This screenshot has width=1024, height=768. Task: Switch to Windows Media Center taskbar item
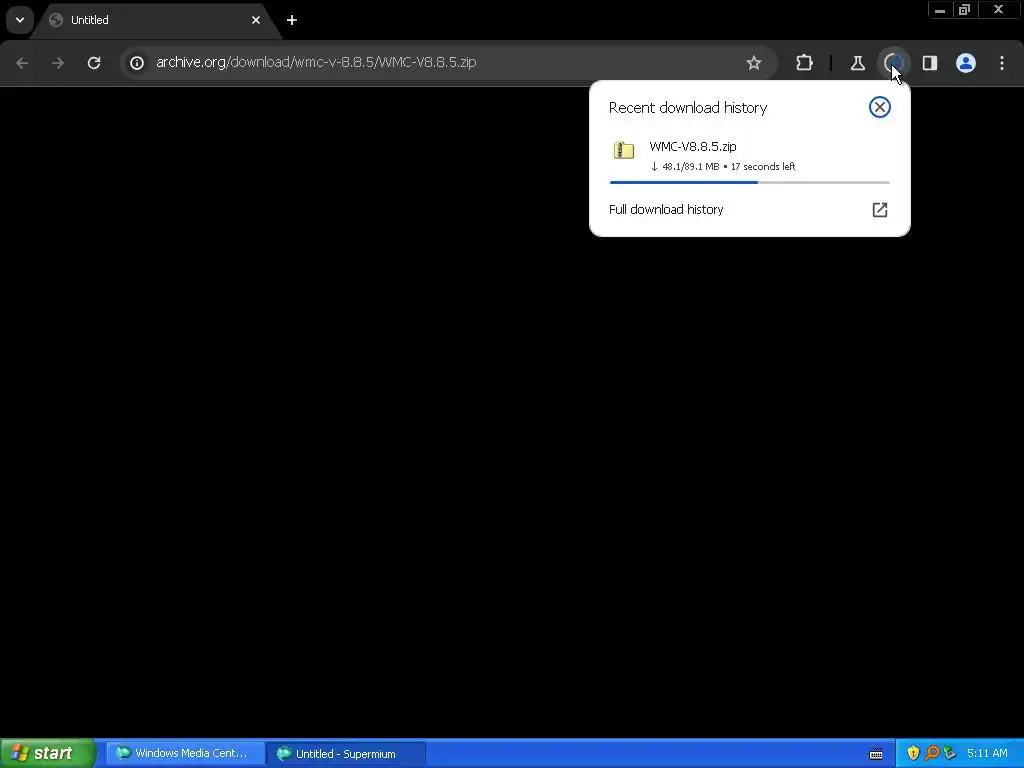click(x=185, y=753)
